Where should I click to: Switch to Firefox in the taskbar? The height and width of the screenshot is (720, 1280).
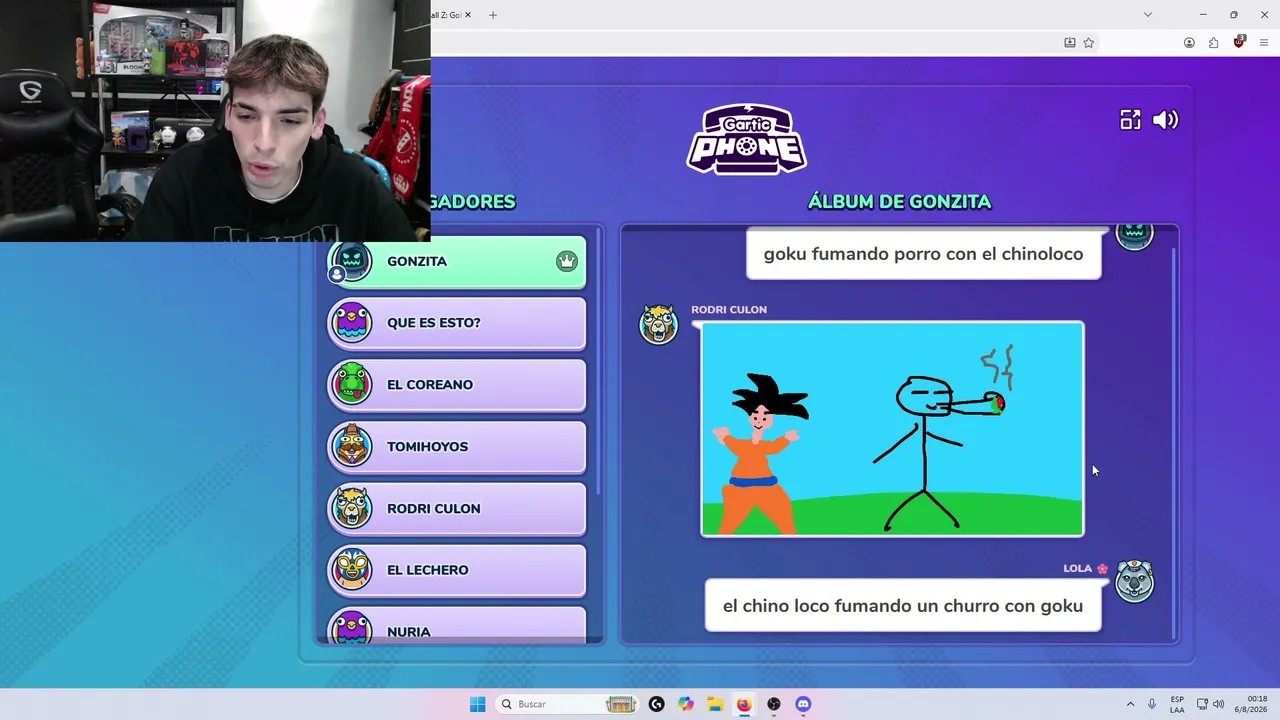744,704
